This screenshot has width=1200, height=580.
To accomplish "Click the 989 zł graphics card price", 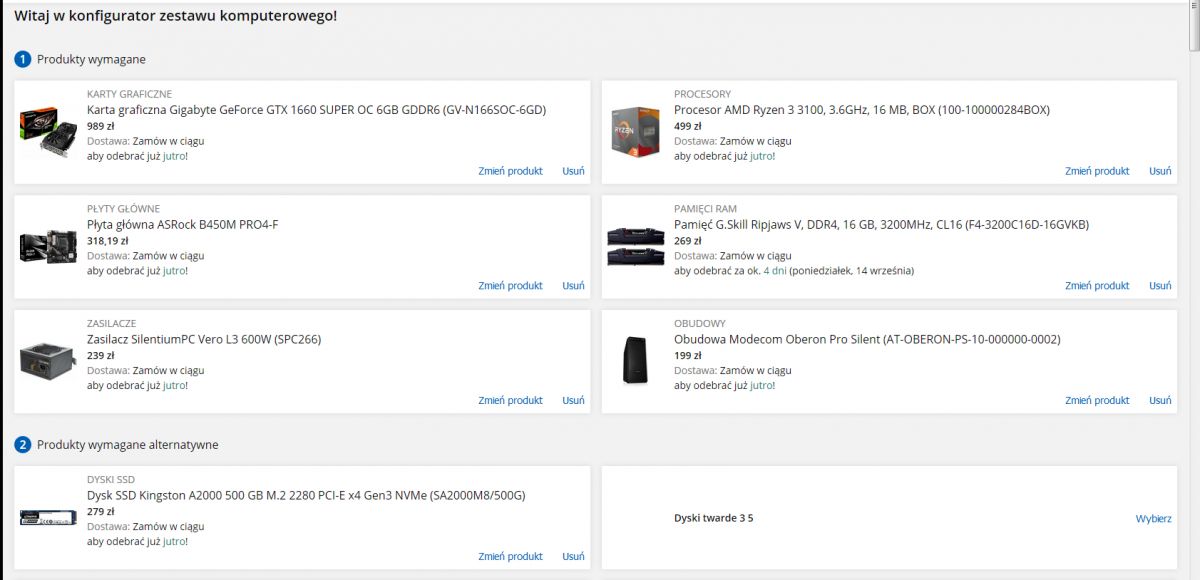I will pos(101,126).
